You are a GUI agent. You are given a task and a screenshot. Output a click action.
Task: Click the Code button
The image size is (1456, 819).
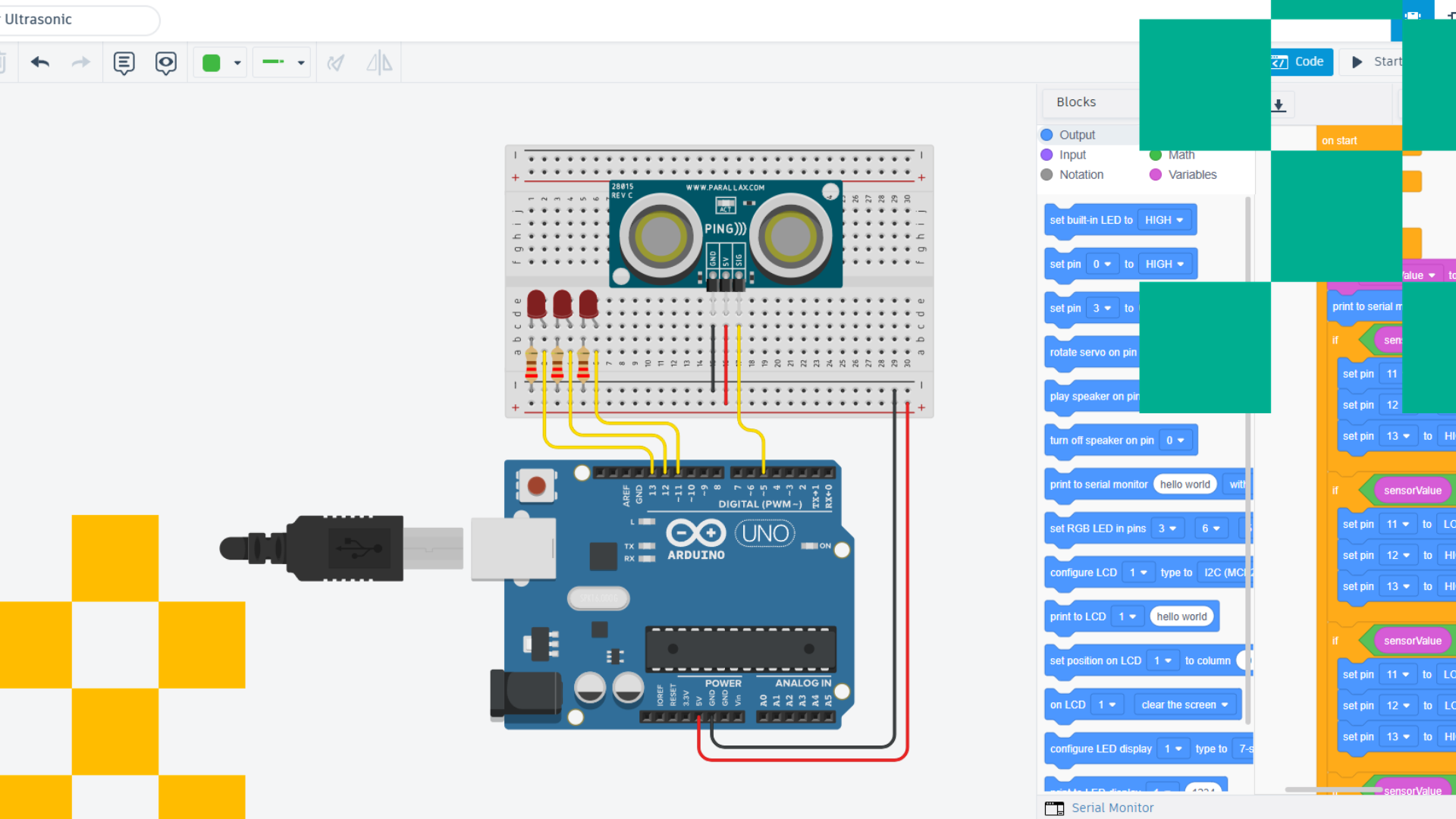[1302, 62]
